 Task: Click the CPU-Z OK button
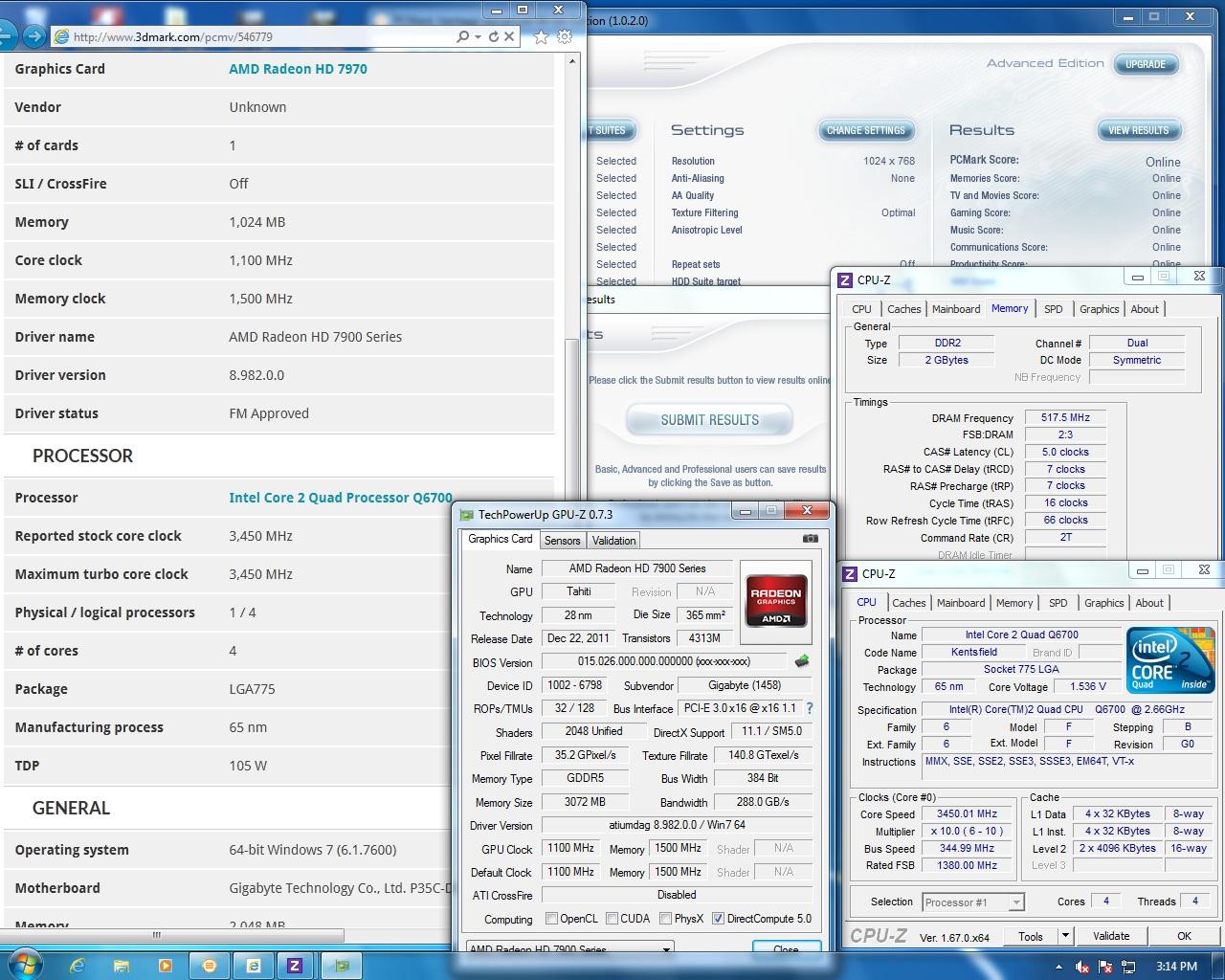[x=1184, y=936]
